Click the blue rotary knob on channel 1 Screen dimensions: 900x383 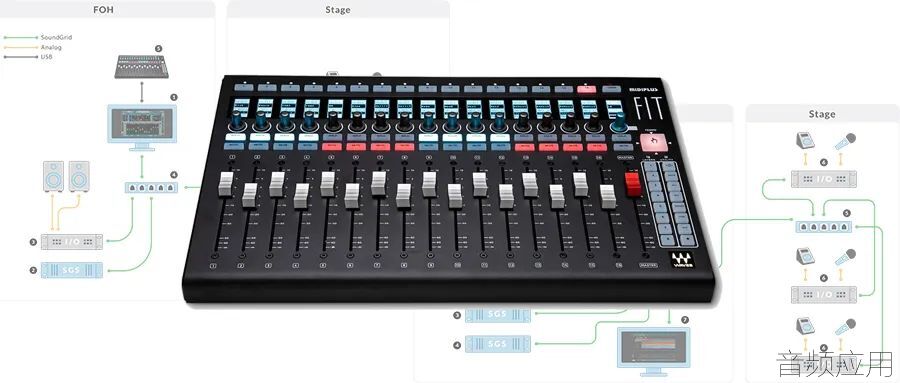point(236,123)
